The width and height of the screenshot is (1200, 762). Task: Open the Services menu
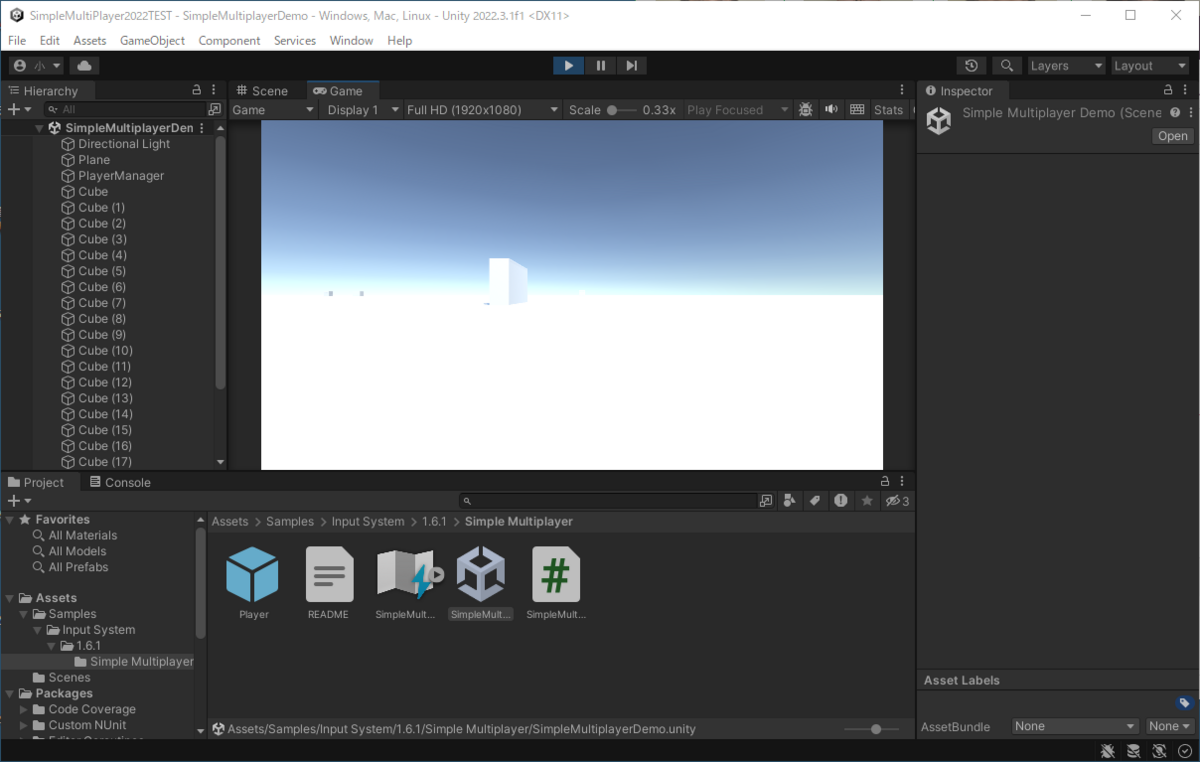(x=294, y=41)
